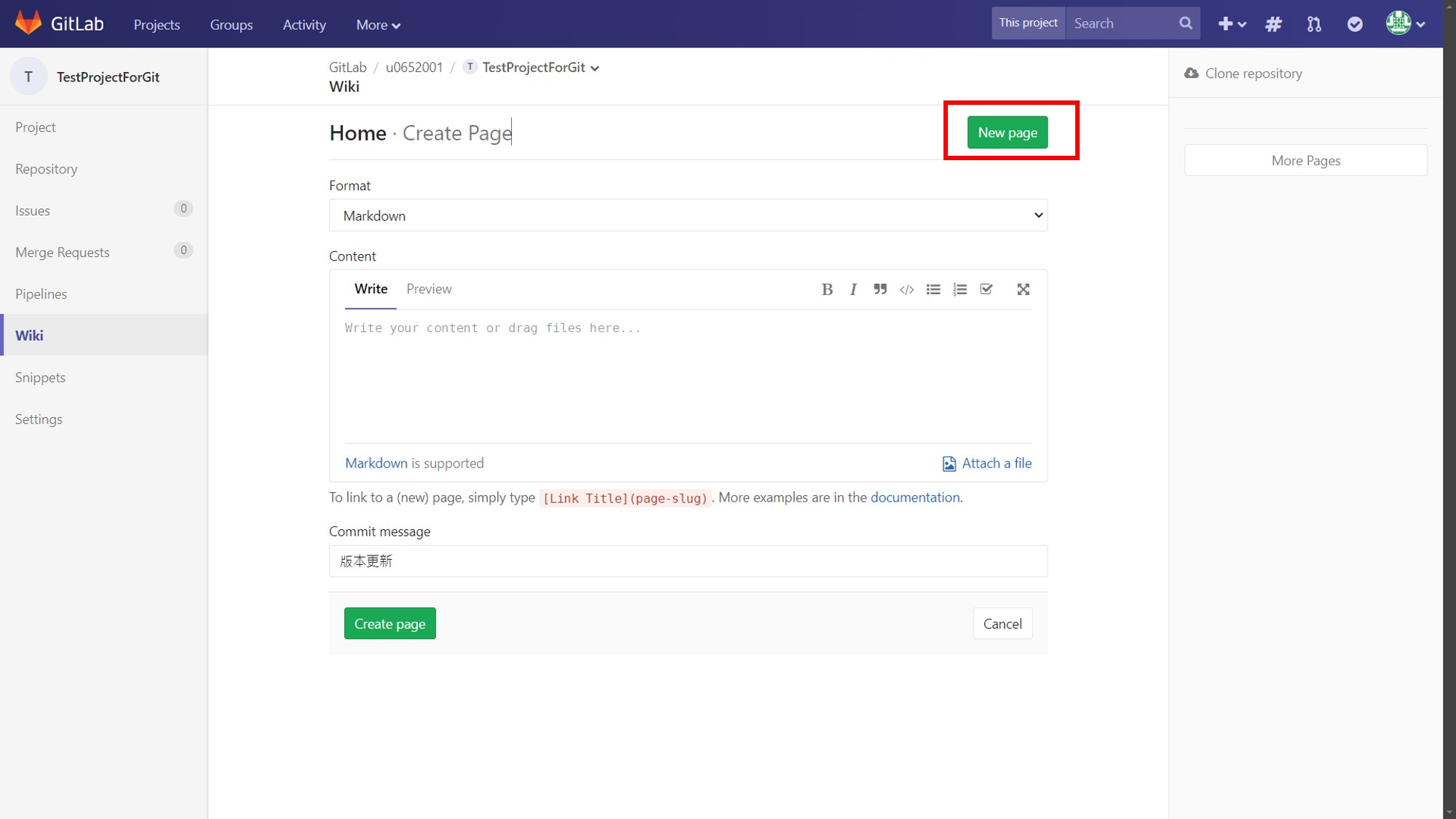The height and width of the screenshot is (819, 1456).
Task: Toggle fullscreen editor mode icon
Action: pyautogui.click(x=1023, y=289)
